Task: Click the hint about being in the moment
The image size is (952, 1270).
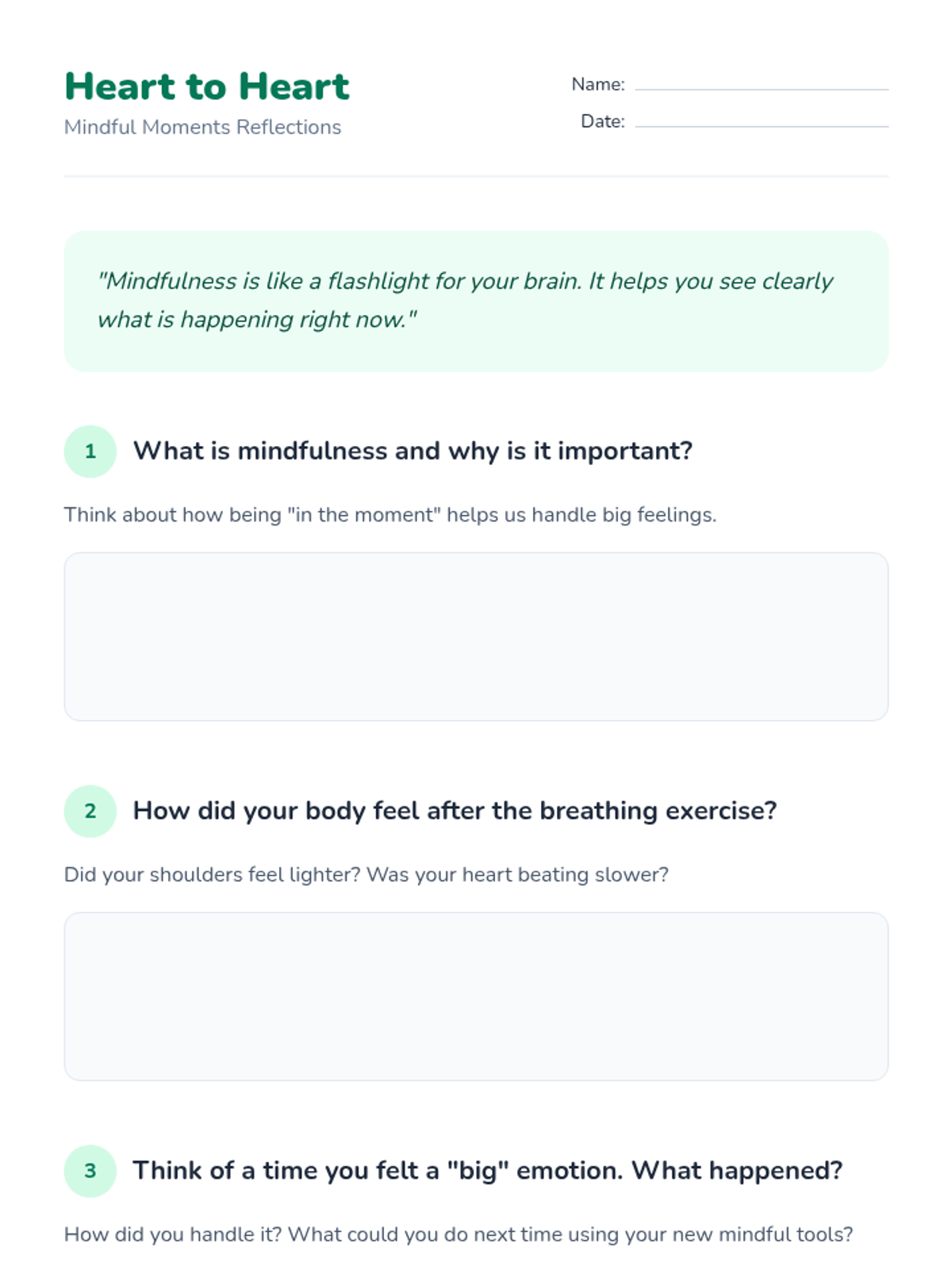Action: pos(390,514)
